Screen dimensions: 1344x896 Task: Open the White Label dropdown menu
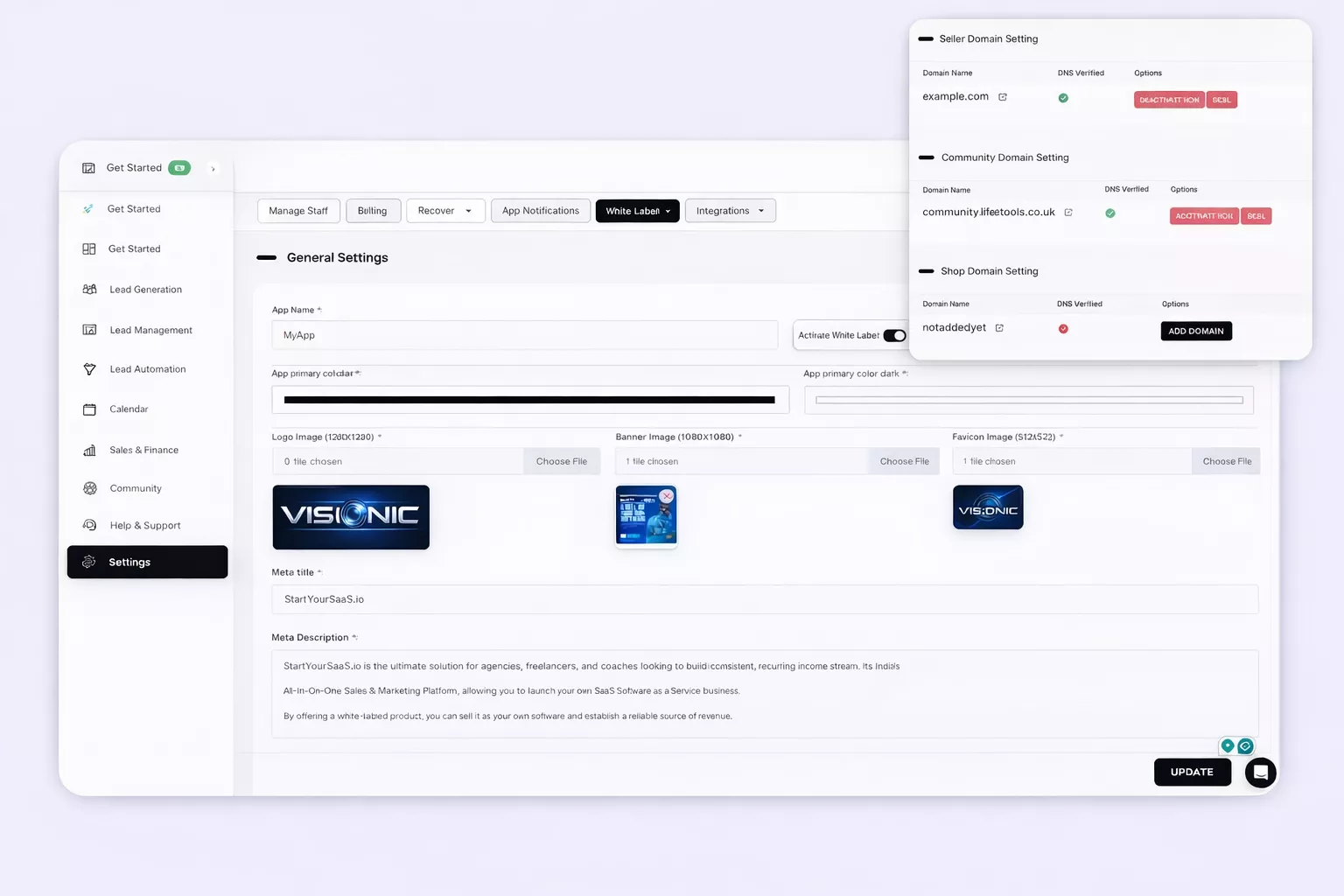tap(637, 211)
